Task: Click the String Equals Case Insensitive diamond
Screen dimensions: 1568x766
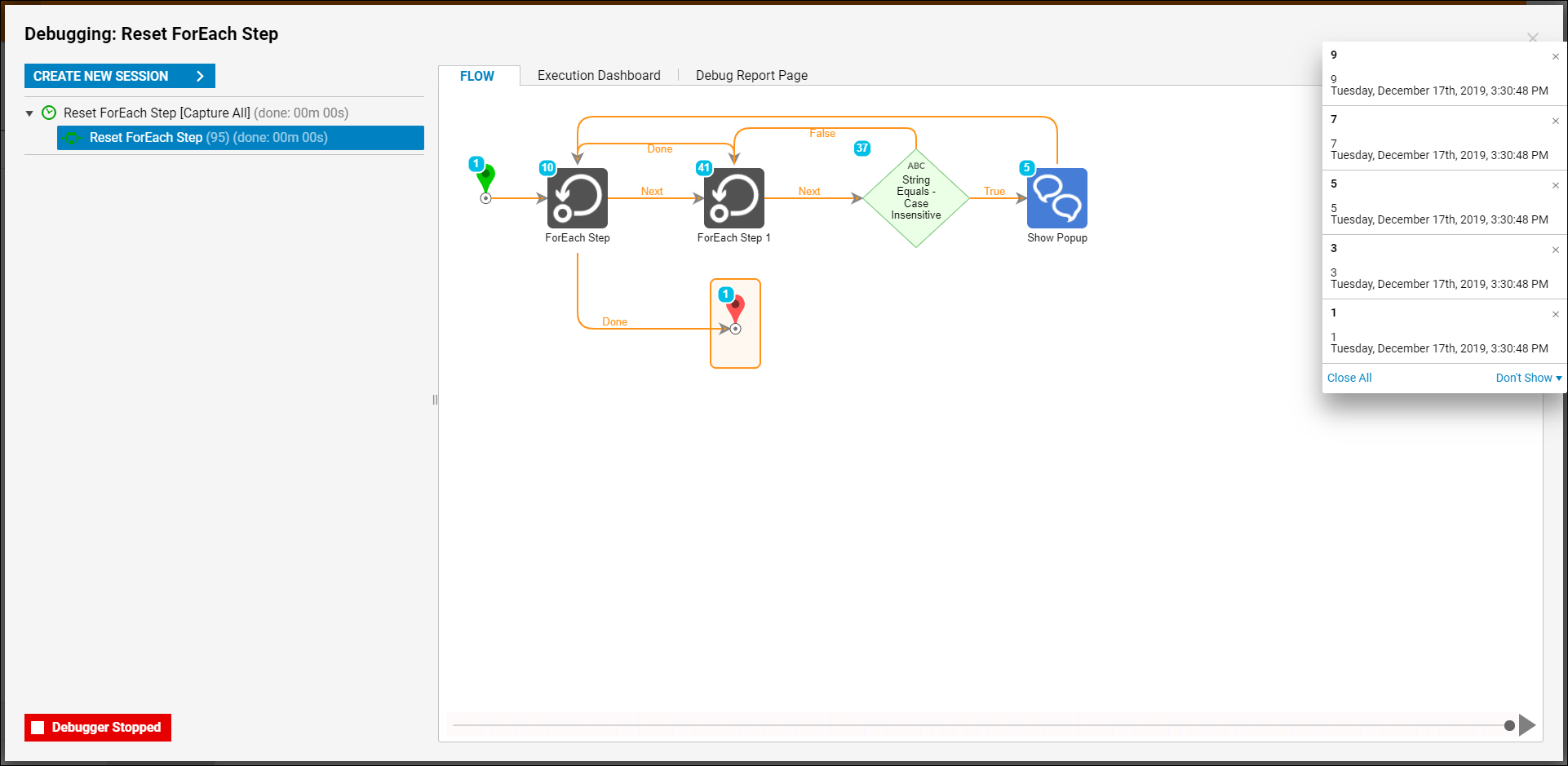Action: click(916, 198)
